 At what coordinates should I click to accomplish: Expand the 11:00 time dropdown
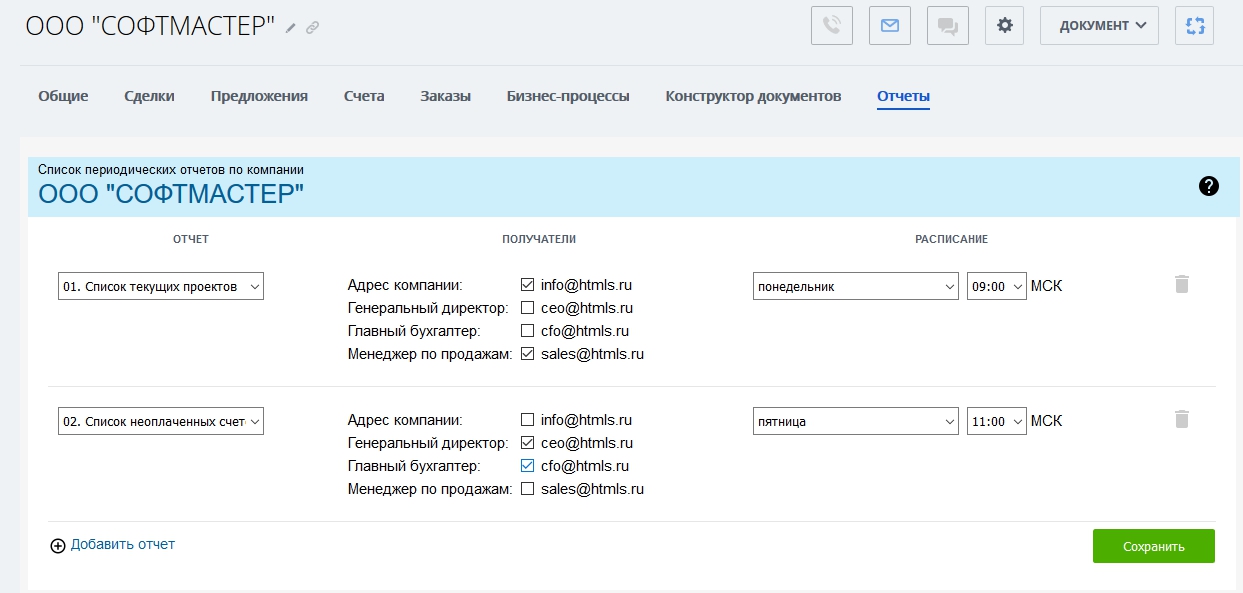coord(996,421)
